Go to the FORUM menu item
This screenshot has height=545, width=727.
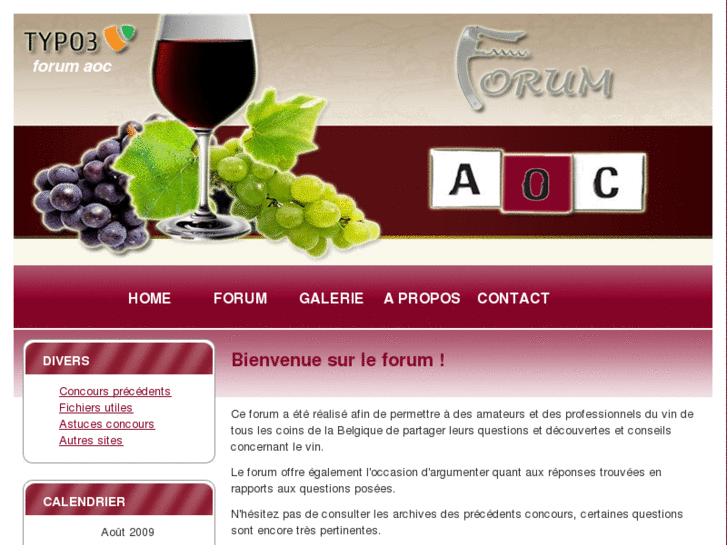click(240, 298)
